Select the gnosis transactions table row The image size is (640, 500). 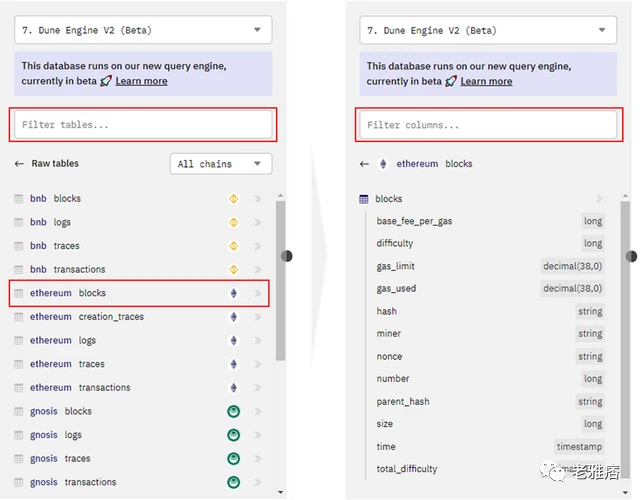[x=139, y=482]
